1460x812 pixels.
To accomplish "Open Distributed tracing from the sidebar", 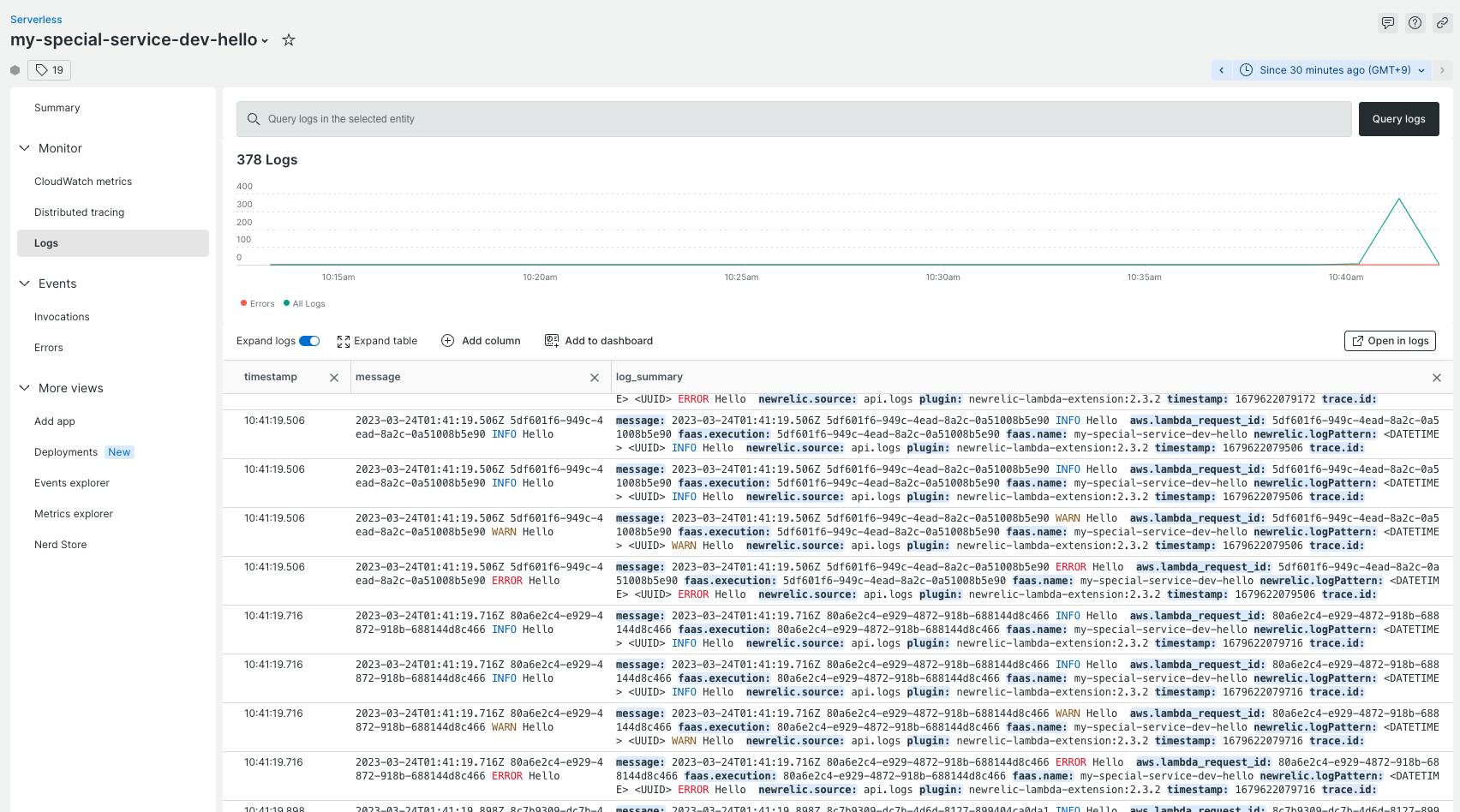I will pyautogui.click(x=79, y=212).
